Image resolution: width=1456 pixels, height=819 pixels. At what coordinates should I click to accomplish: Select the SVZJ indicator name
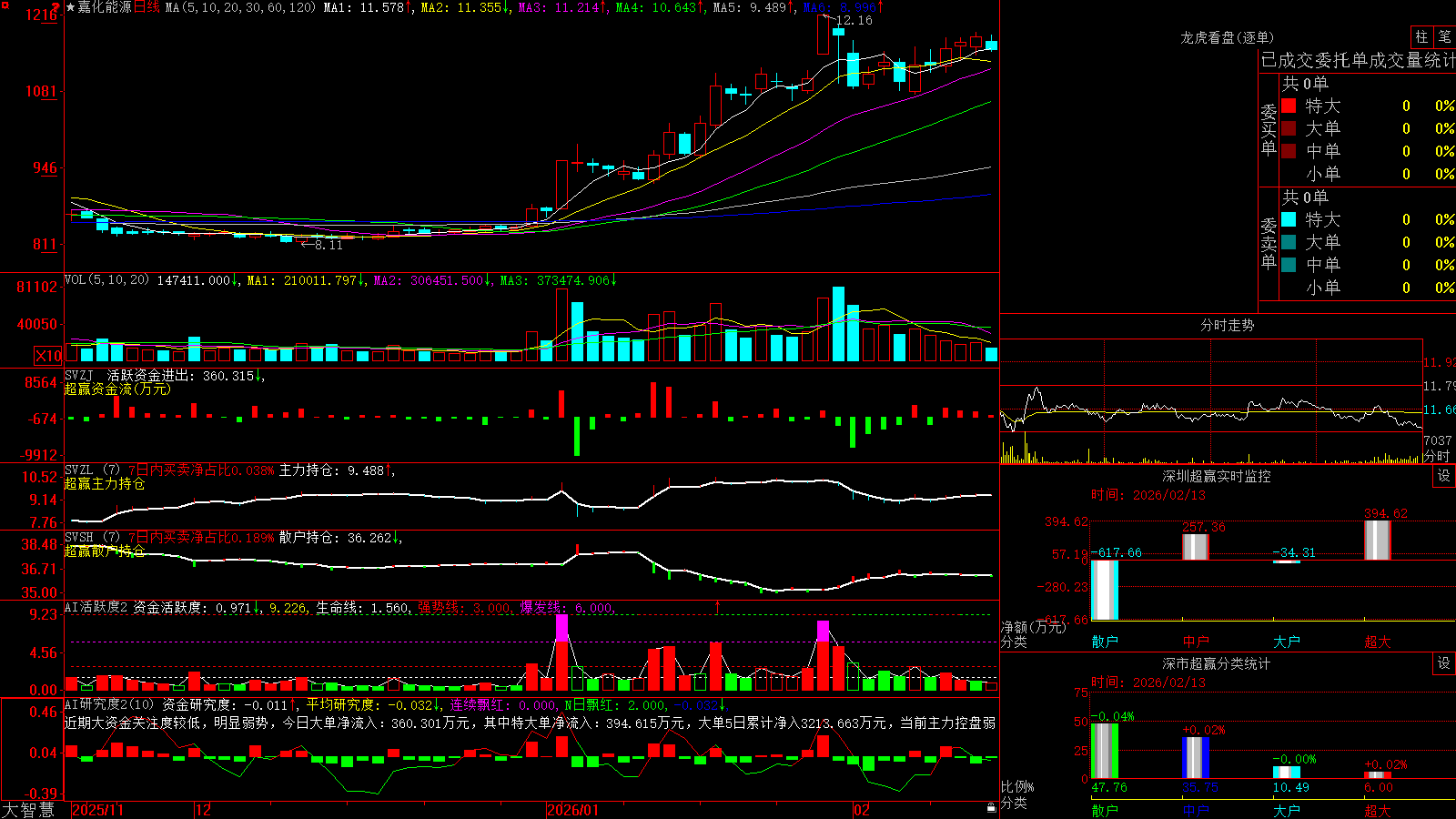(x=79, y=375)
